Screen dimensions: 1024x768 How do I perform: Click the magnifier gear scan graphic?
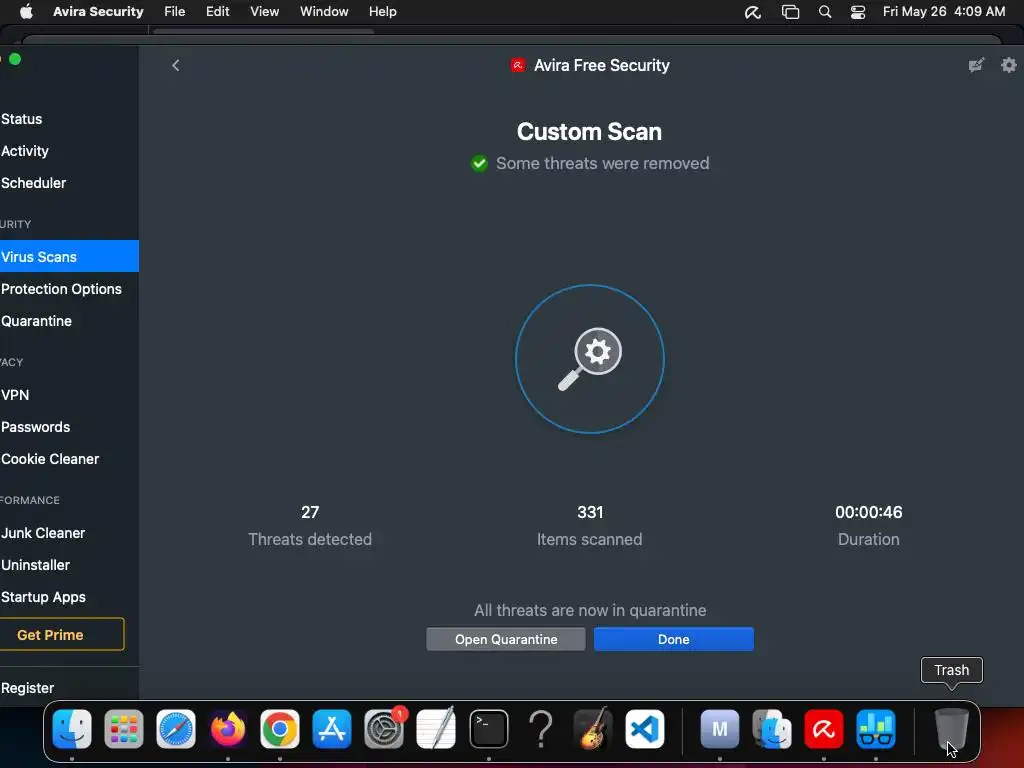[x=590, y=359]
